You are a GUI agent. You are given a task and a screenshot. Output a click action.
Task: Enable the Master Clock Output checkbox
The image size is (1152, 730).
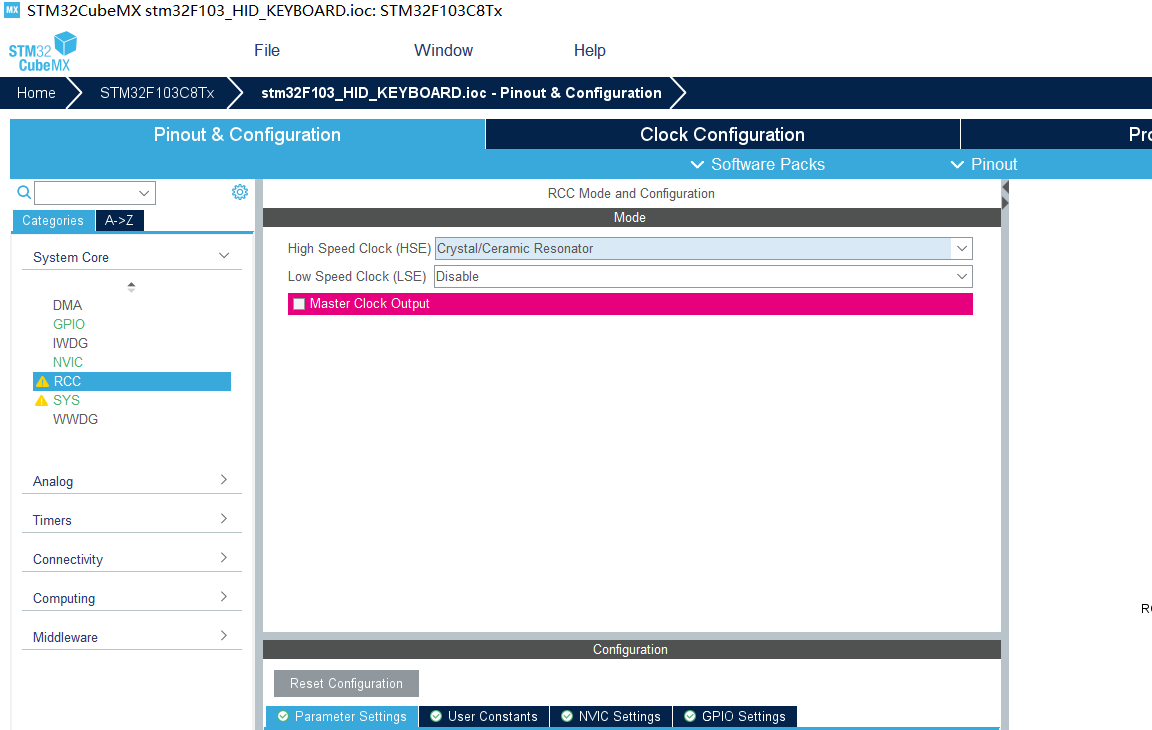[x=299, y=304]
